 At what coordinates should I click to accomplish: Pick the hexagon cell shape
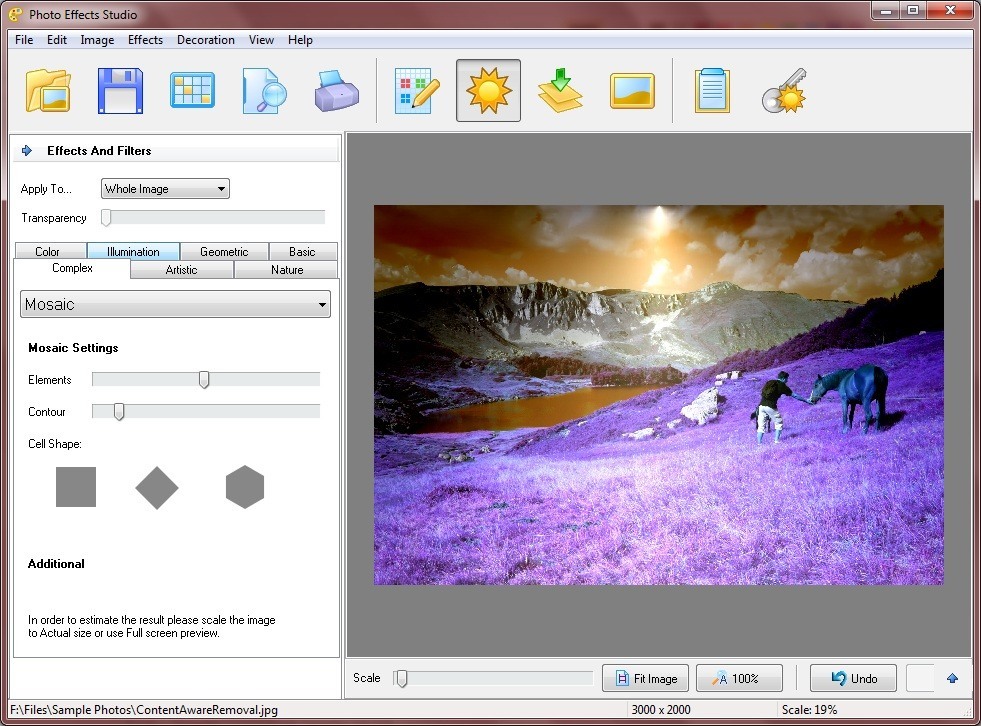tap(245, 487)
